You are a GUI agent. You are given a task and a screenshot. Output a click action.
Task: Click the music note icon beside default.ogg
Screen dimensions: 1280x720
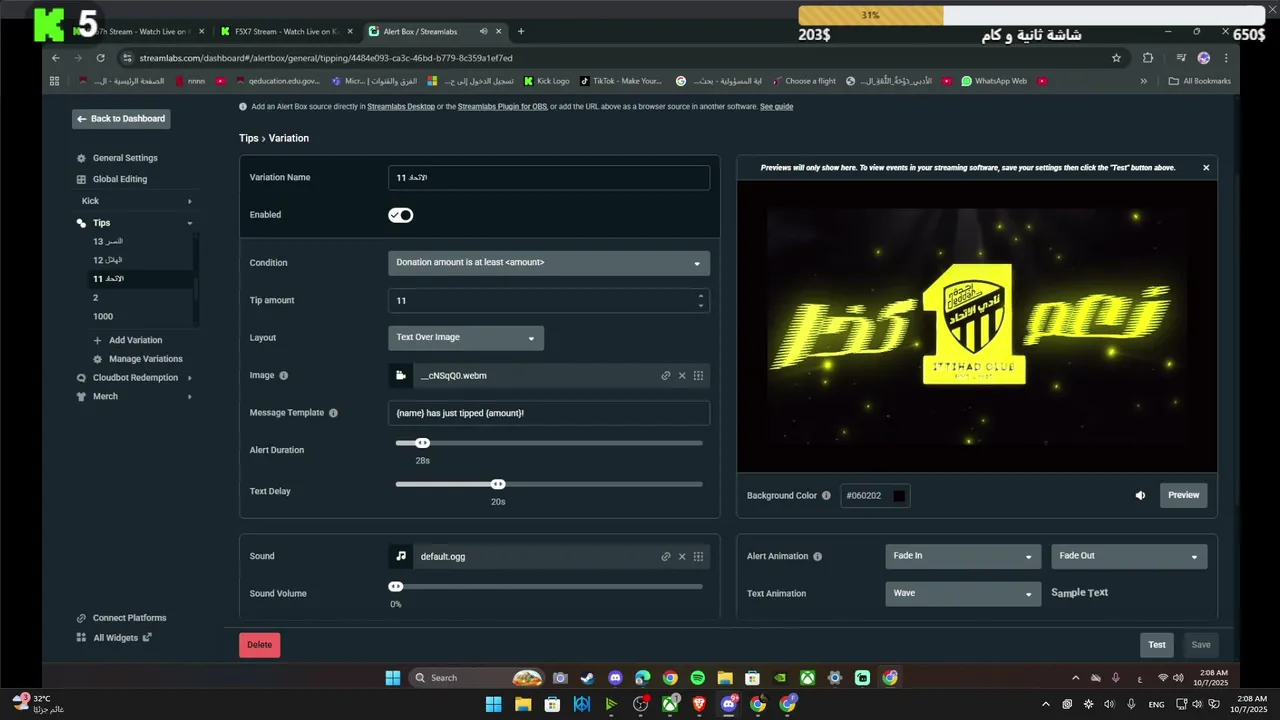(x=400, y=556)
